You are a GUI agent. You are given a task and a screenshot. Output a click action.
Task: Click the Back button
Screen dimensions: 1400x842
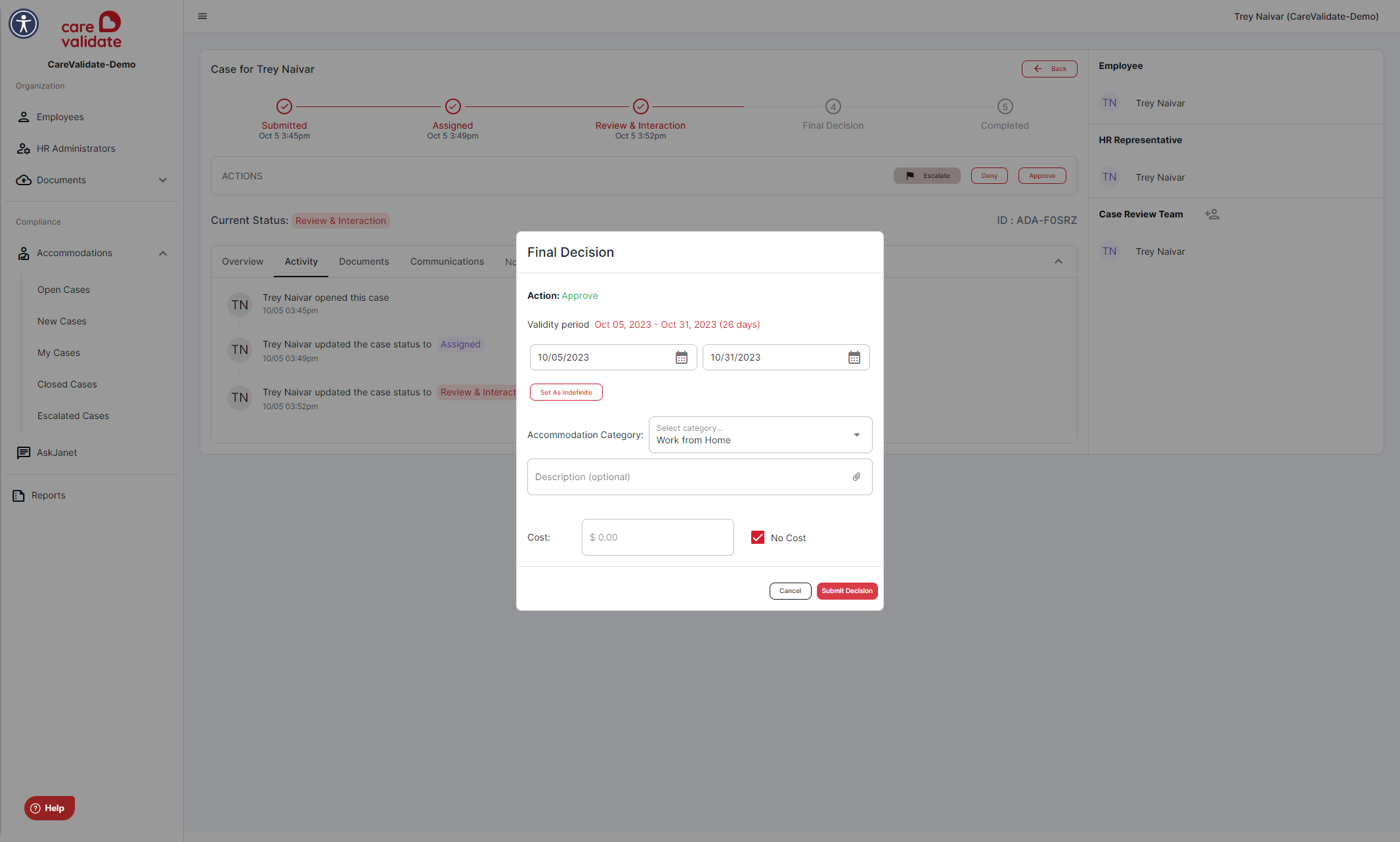(x=1049, y=69)
